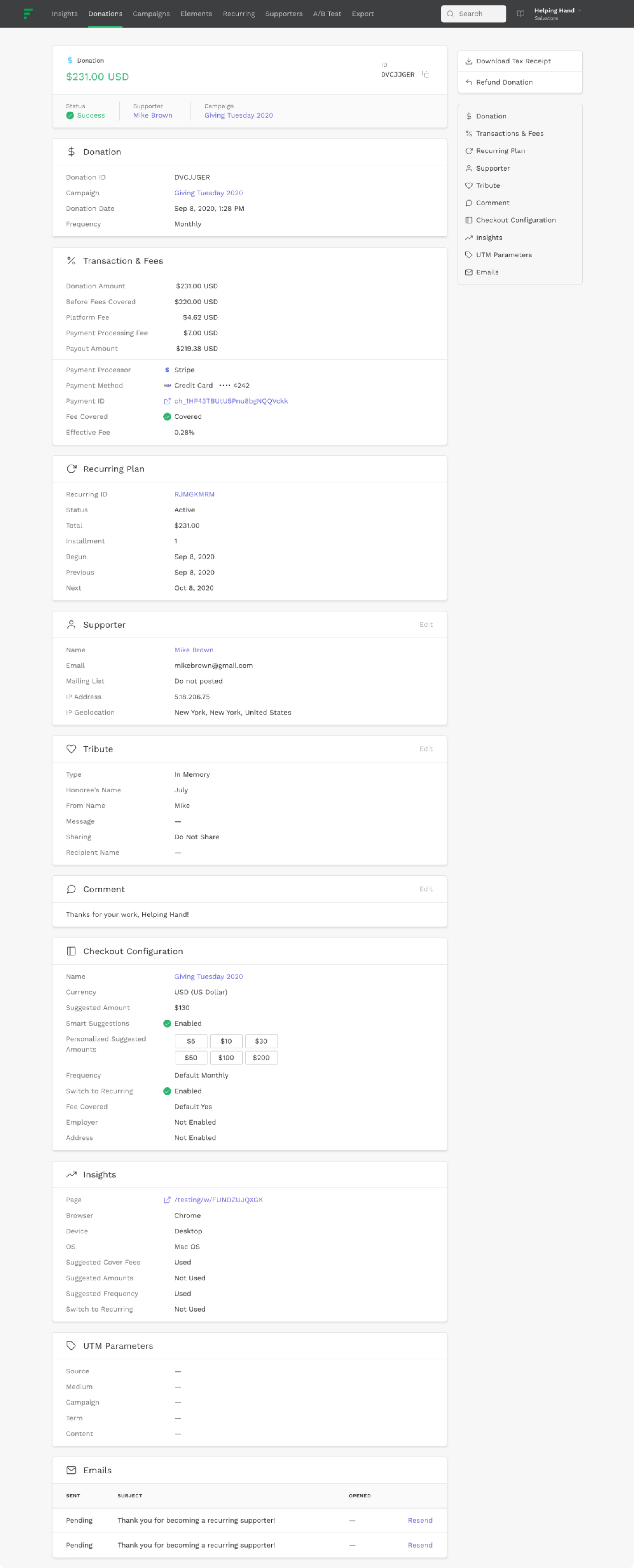Screen dimensions: 634x1568
Task: Open the Insights nav tab
Action: point(65,13)
